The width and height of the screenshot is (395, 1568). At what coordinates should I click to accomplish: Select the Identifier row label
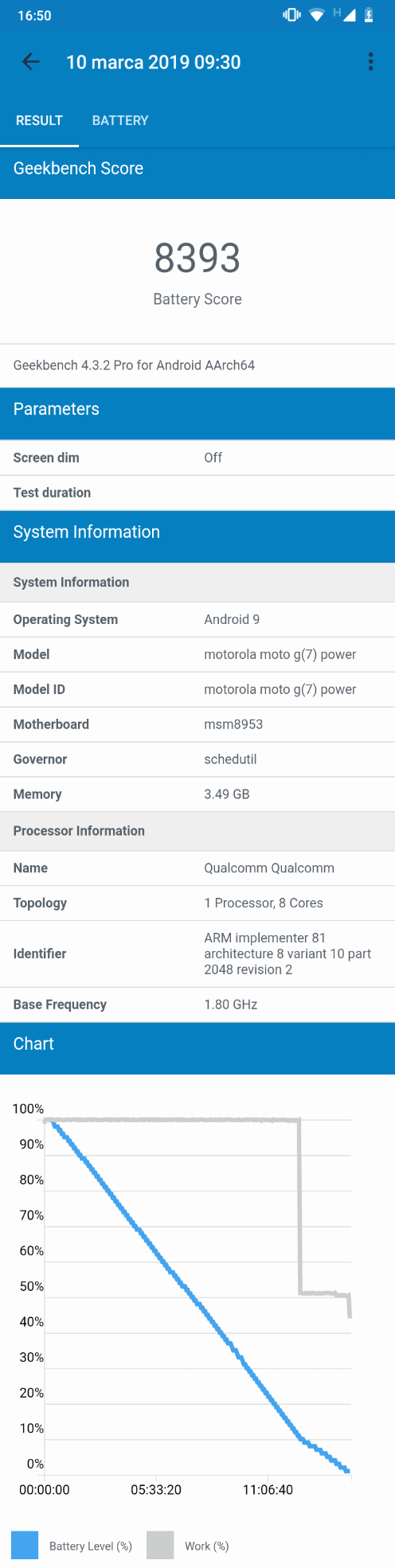(40, 954)
